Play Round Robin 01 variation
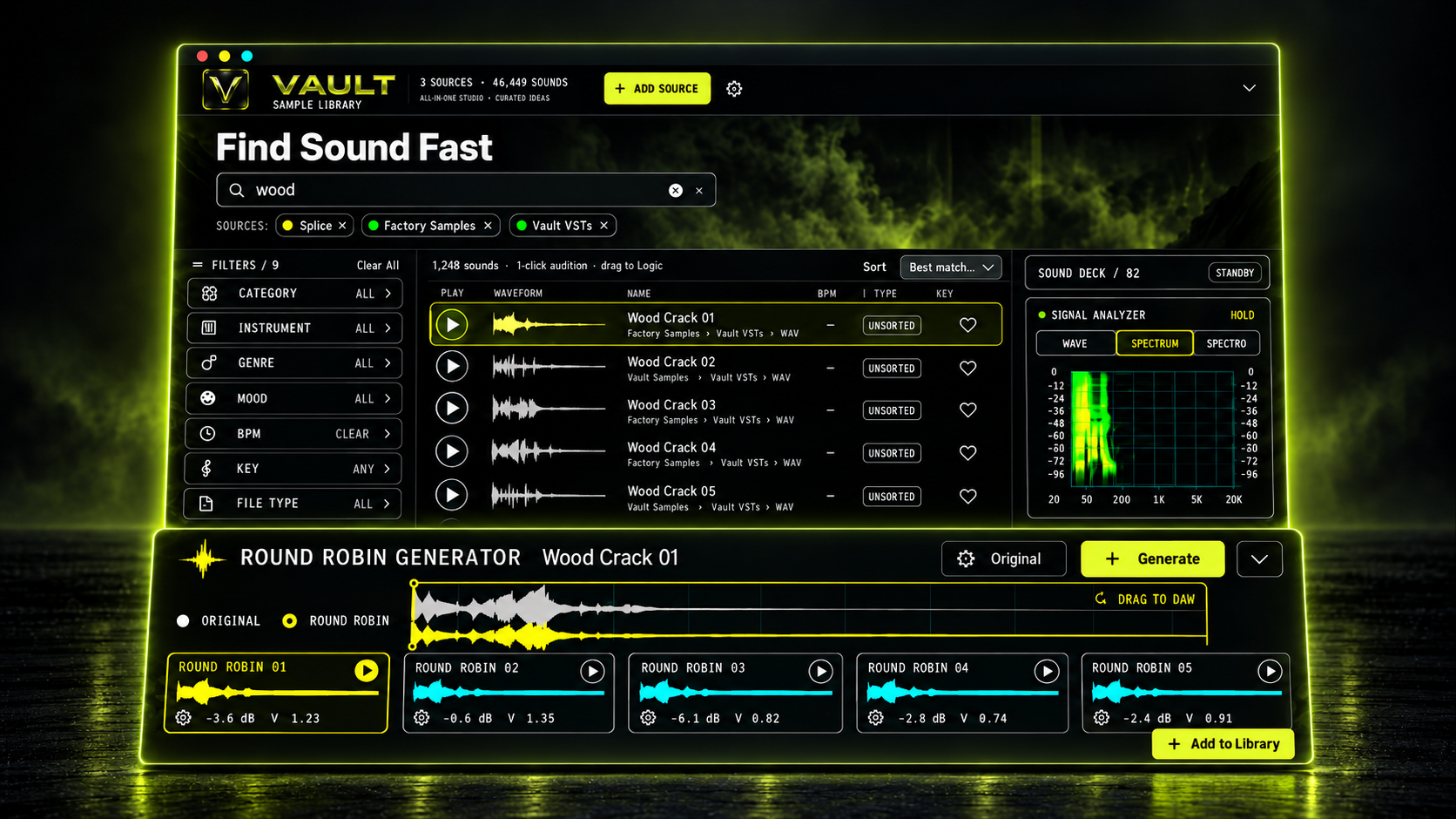This screenshot has width=1456, height=819. tap(367, 670)
